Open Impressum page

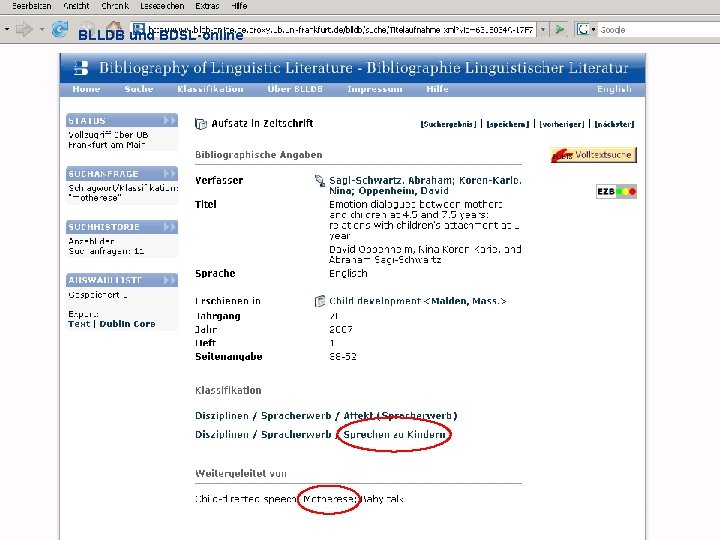tap(375, 89)
